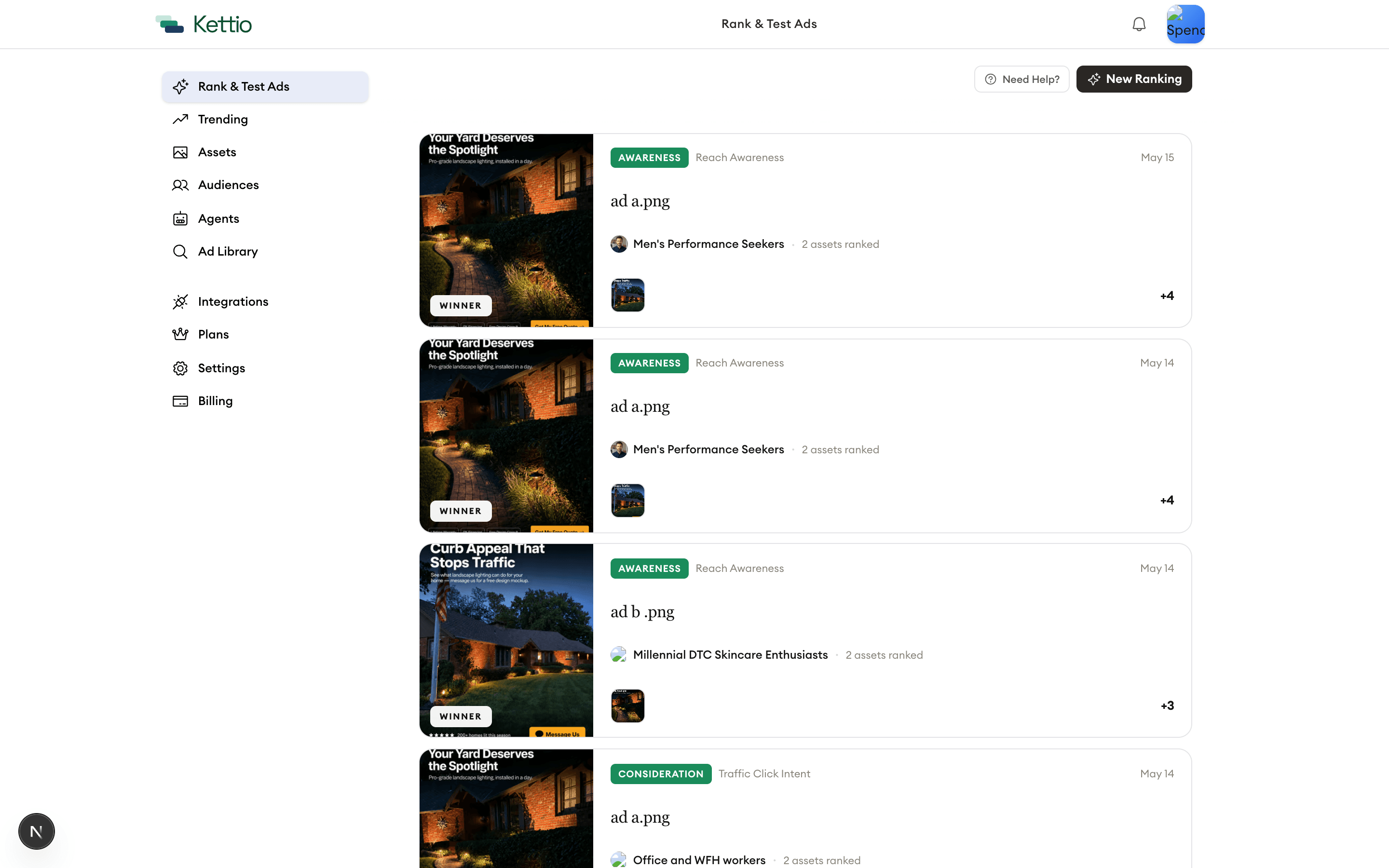Click the +3 score on ad b .png card
Screen dimensions: 1389x868
click(1167, 705)
